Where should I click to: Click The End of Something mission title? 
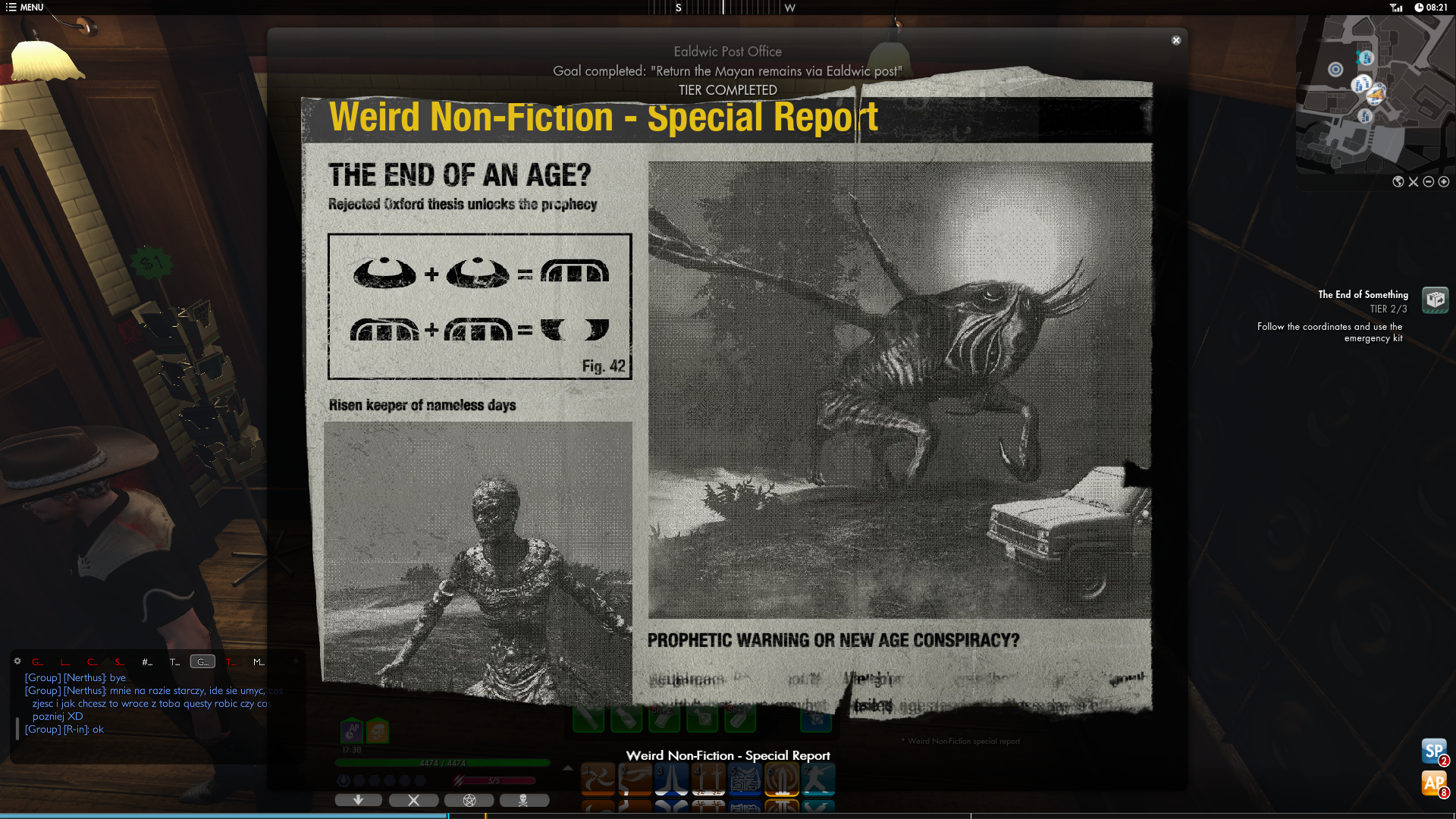(x=1363, y=294)
